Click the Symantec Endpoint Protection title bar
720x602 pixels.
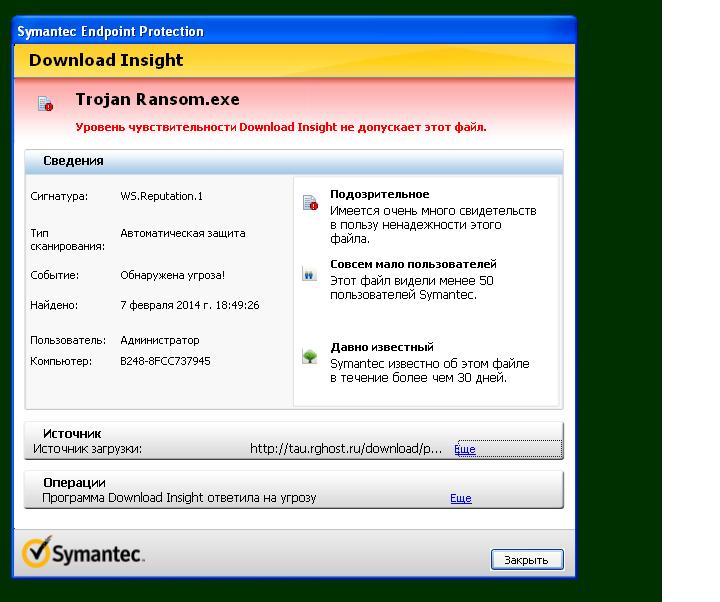pyautogui.click(x=110, y=31)
